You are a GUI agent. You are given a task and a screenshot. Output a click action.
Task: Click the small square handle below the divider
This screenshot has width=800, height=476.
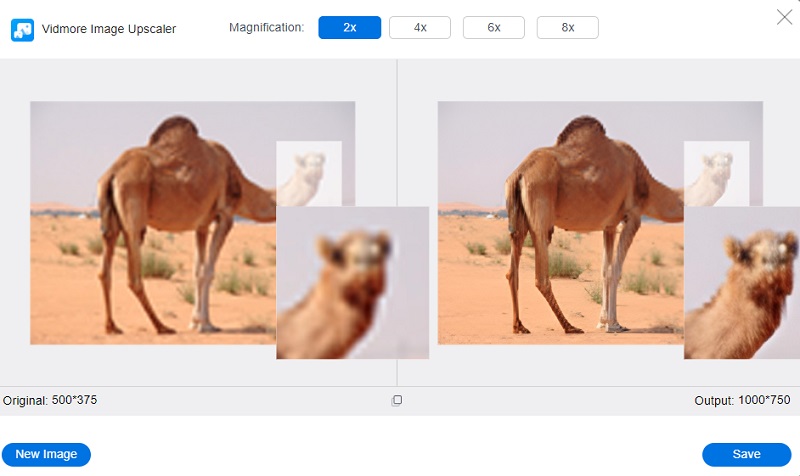[x=397, y=400]
